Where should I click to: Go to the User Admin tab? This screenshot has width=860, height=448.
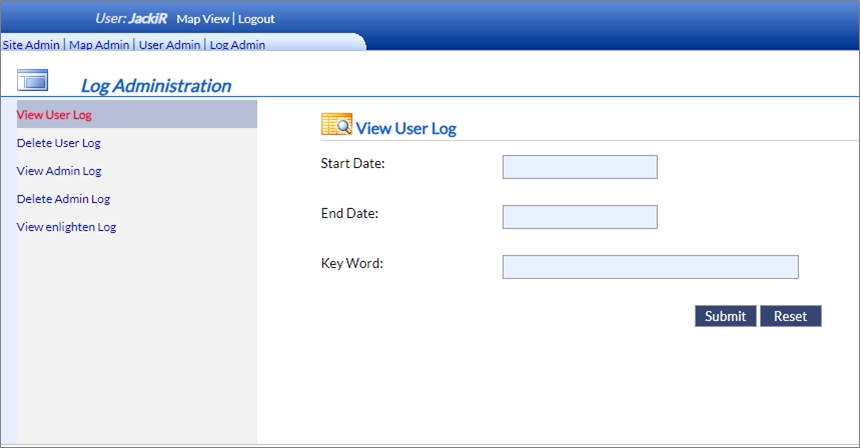click(170, 44)
